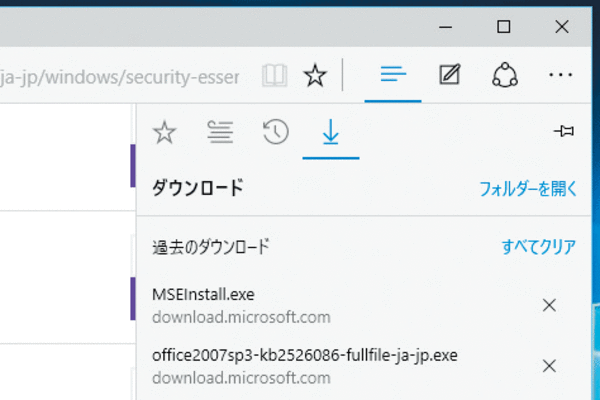Minimize the Edge window
The height and width of the screenshot is (400, 600).
tap(445, 27)
